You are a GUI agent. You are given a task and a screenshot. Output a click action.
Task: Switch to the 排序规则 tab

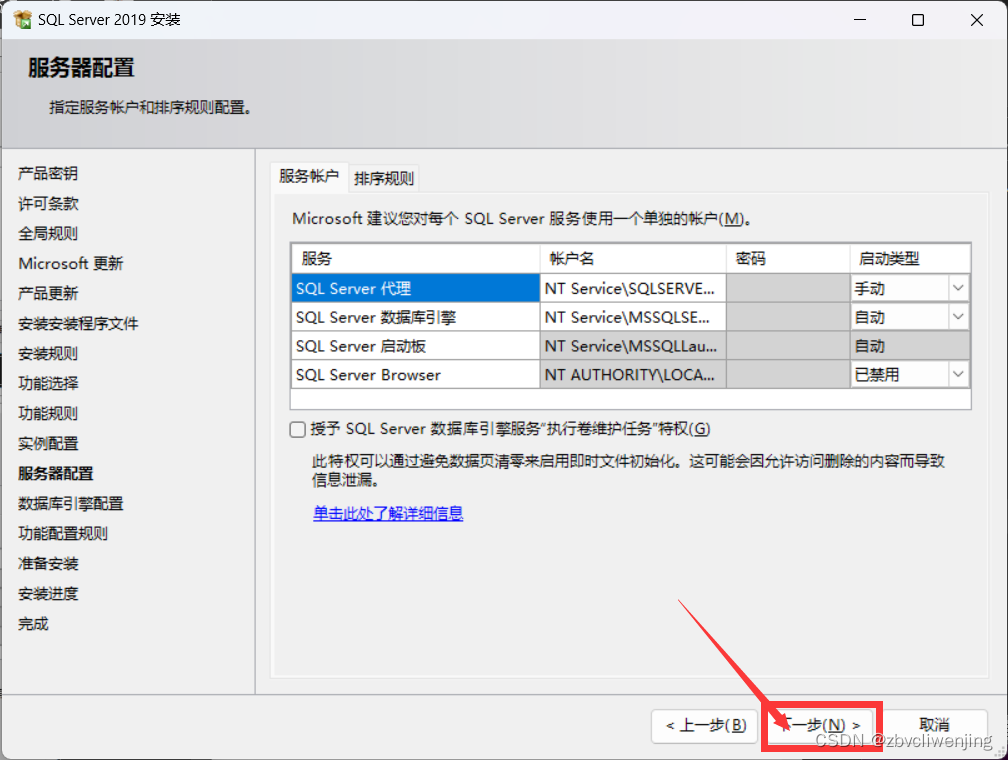click(384, 177)
